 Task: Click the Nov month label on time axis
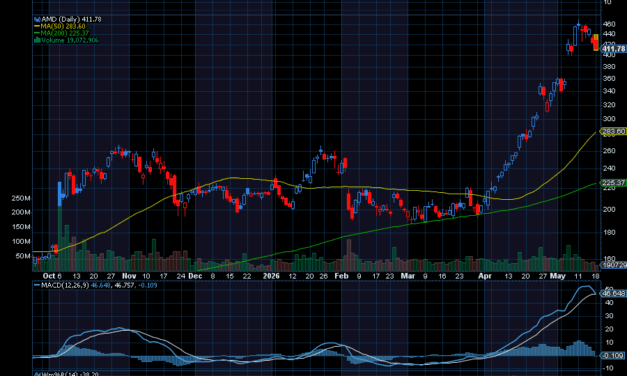[x=129, y=276]
